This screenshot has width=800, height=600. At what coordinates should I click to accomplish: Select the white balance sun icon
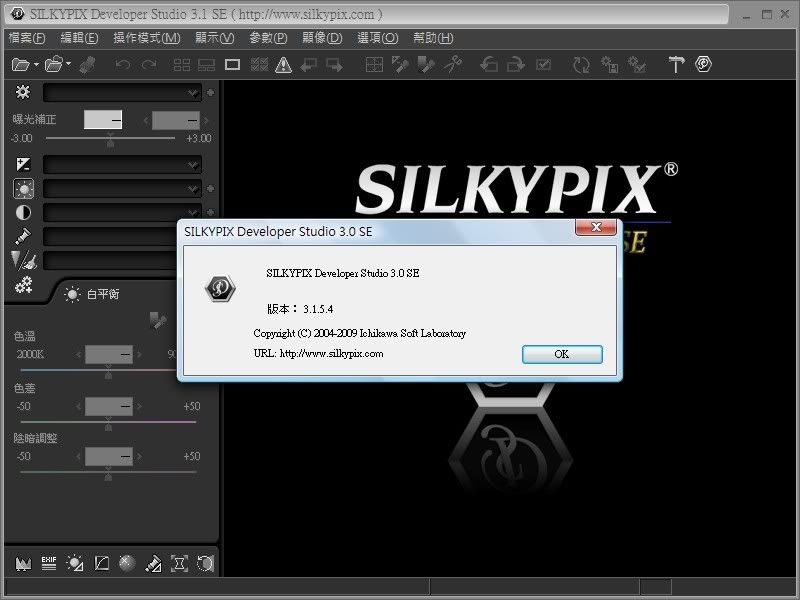23,188
